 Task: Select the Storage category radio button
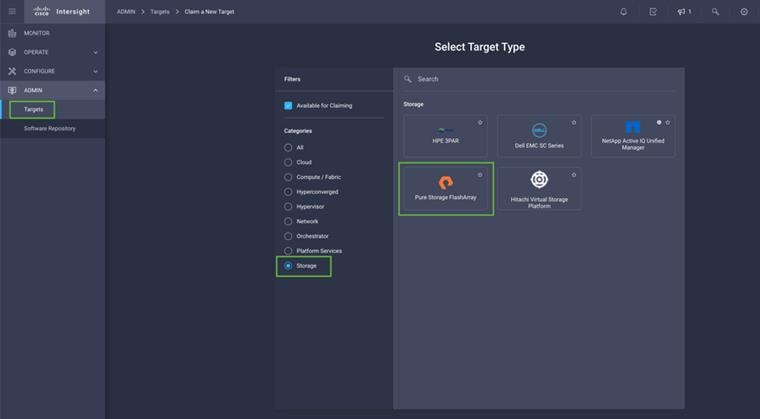pos(288,266)
